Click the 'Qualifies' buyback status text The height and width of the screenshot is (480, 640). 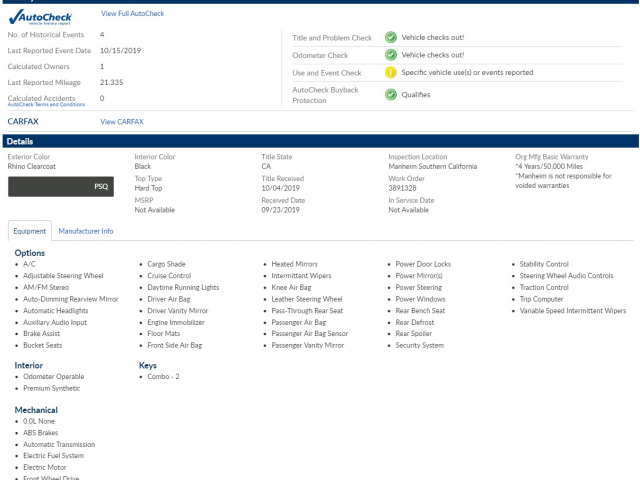click(416, 95)
